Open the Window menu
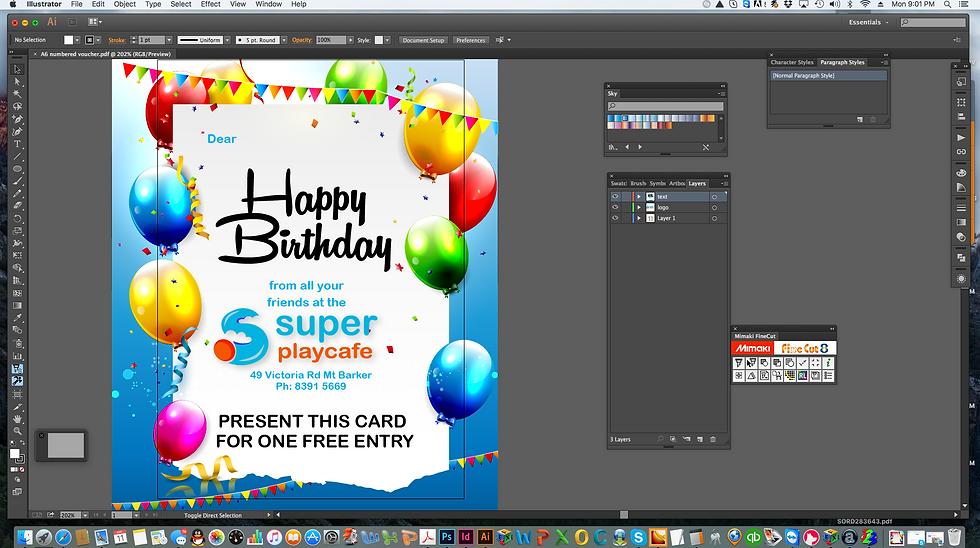The width and height of the screenshot is (980, 548). [269, 4]
